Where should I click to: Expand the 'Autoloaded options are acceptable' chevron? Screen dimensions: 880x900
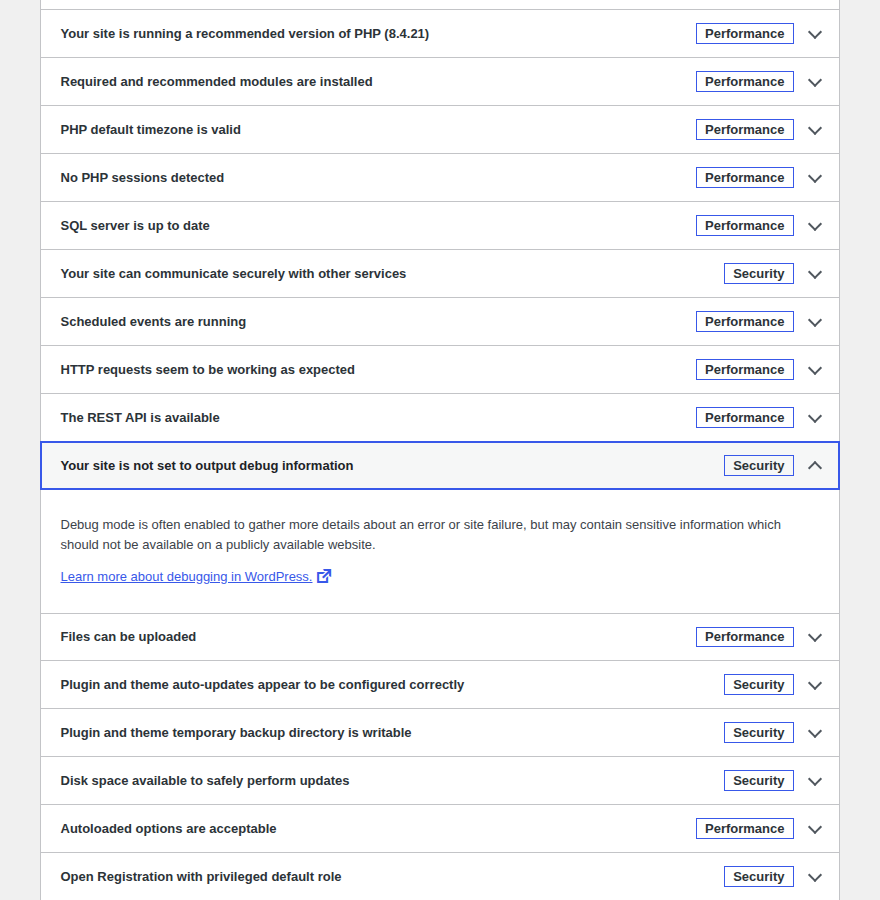[815, 830]
